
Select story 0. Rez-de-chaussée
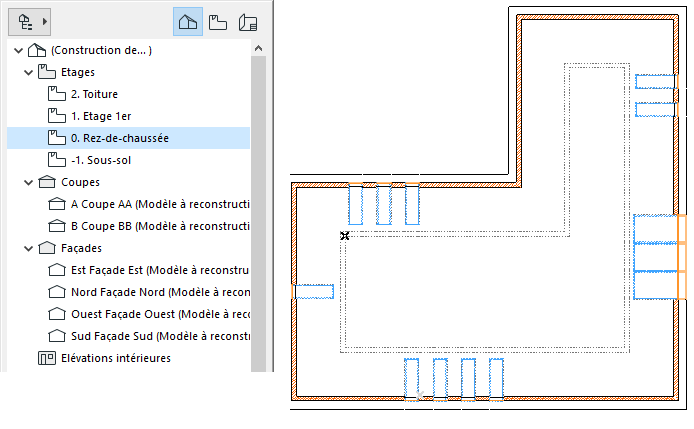coord(128,138)
